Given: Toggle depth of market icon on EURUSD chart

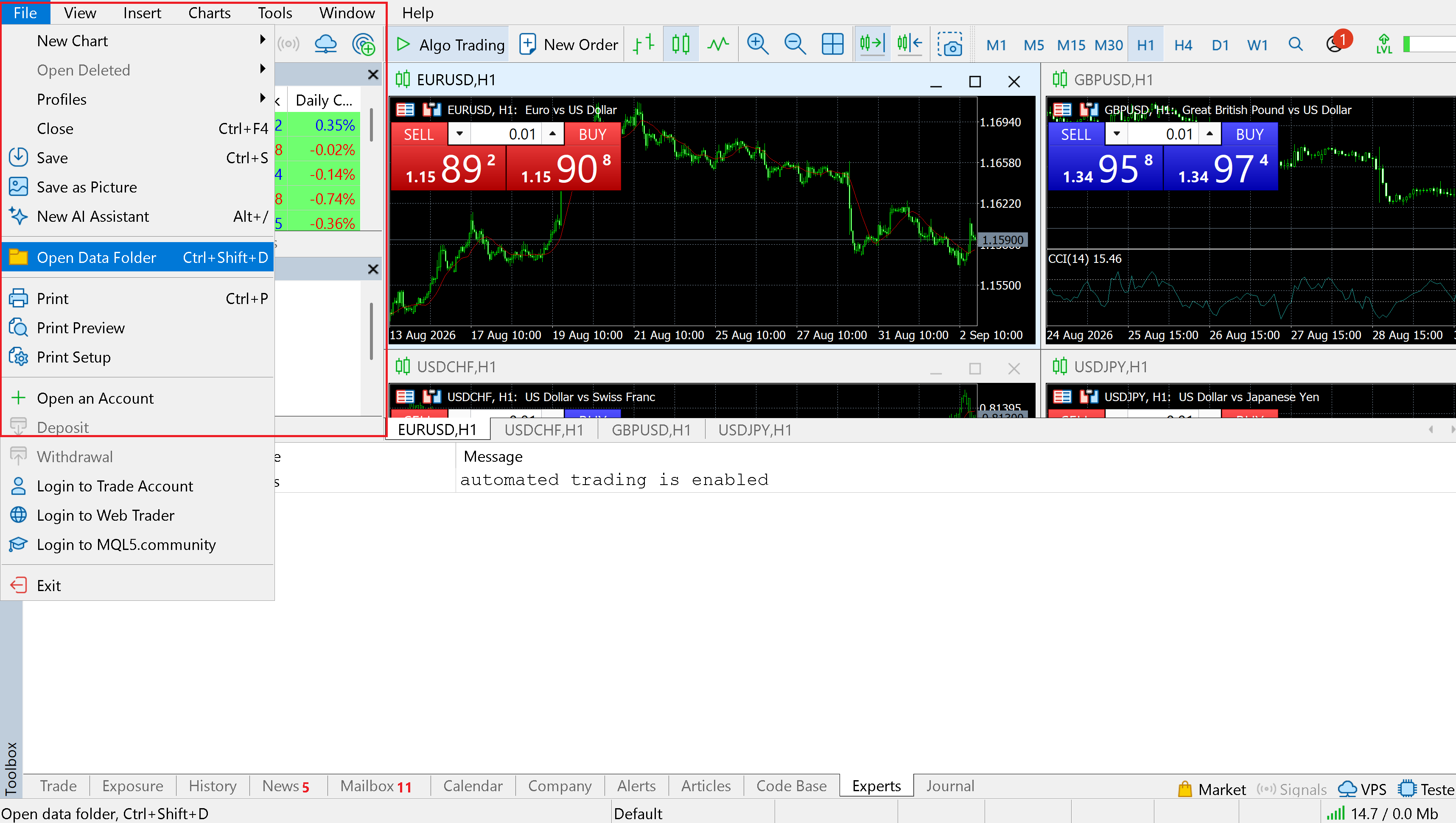Looking at the screenshot, I should coord(405,110).
